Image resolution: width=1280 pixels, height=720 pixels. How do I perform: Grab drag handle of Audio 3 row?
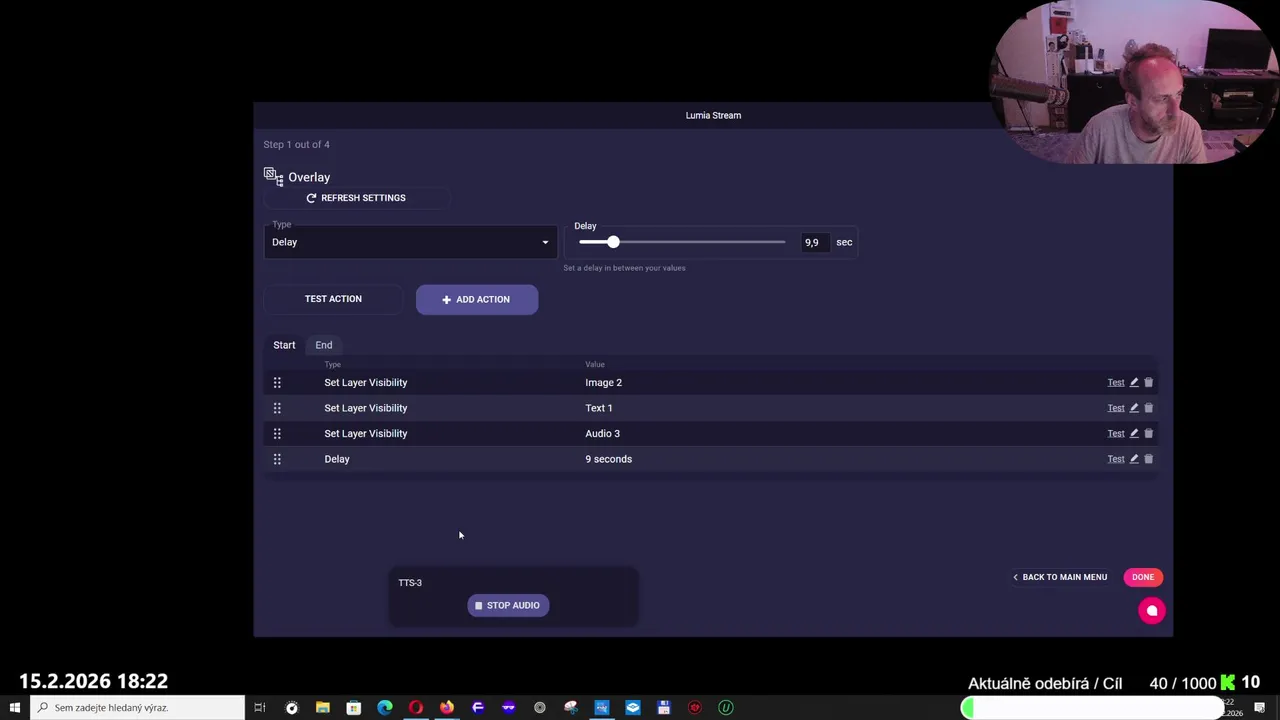[x=277, y=433]
